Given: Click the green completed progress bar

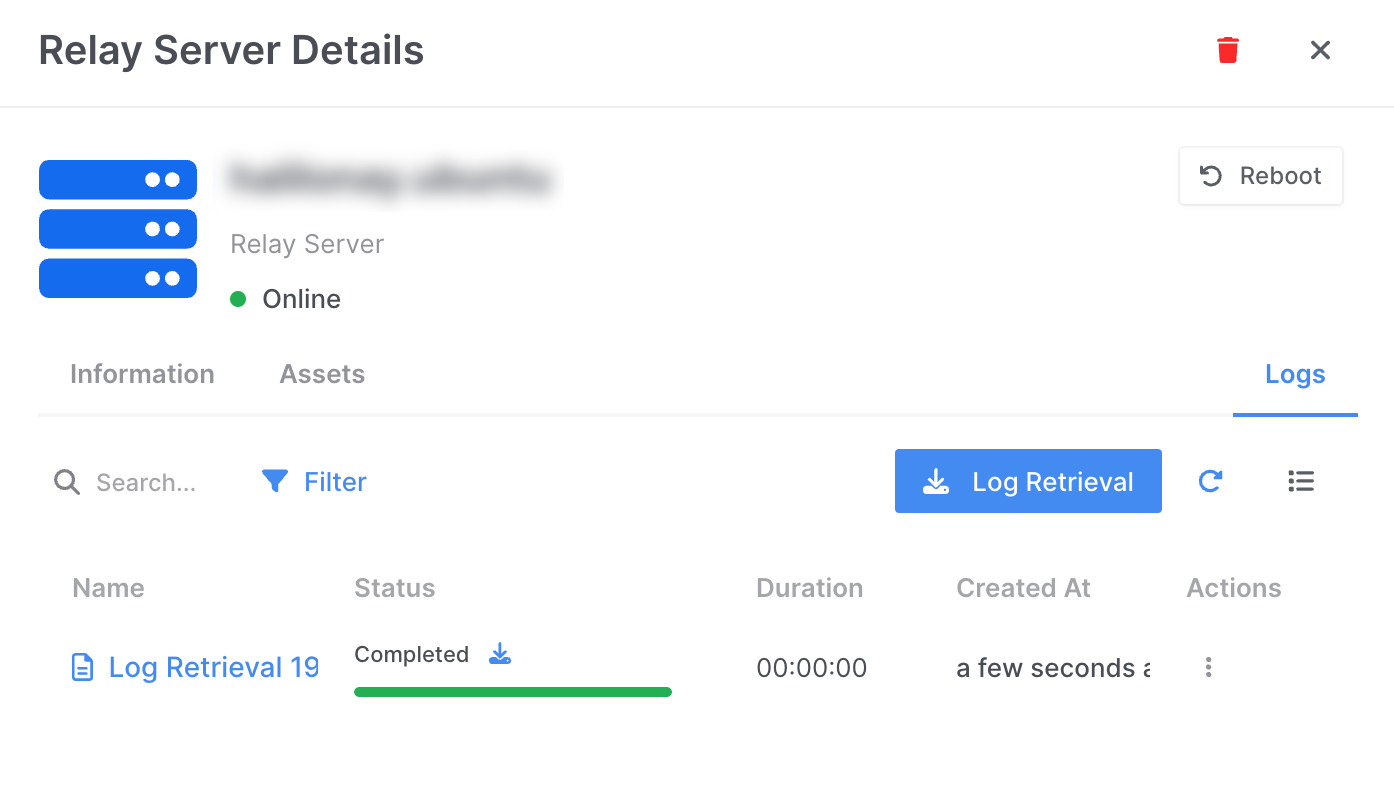Looking at the screenshot, I should coord(512,692).
